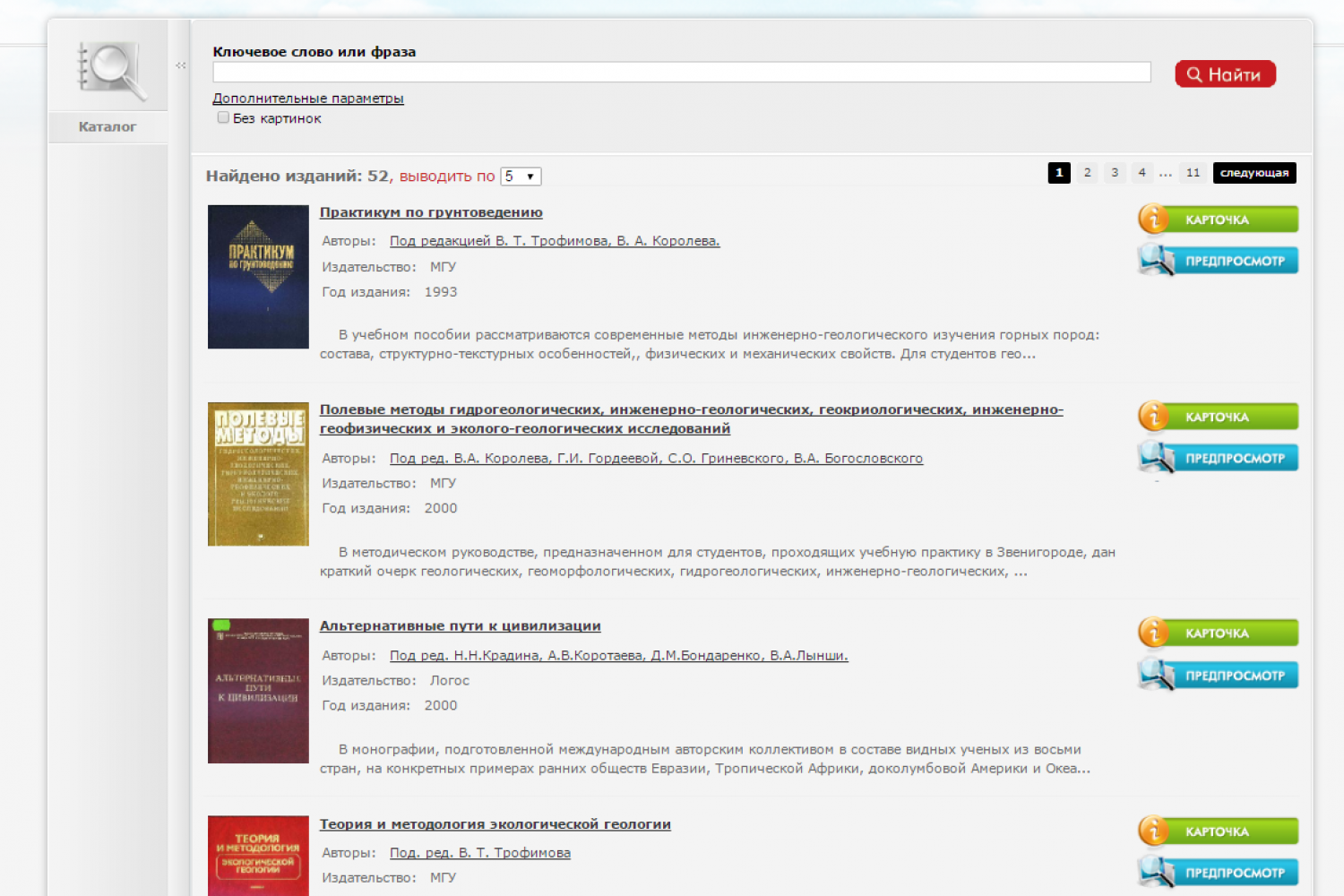Click authors link Под ред. Королева, Гордеевой
Screen dimensions: 1344x896
click(656, 459)
